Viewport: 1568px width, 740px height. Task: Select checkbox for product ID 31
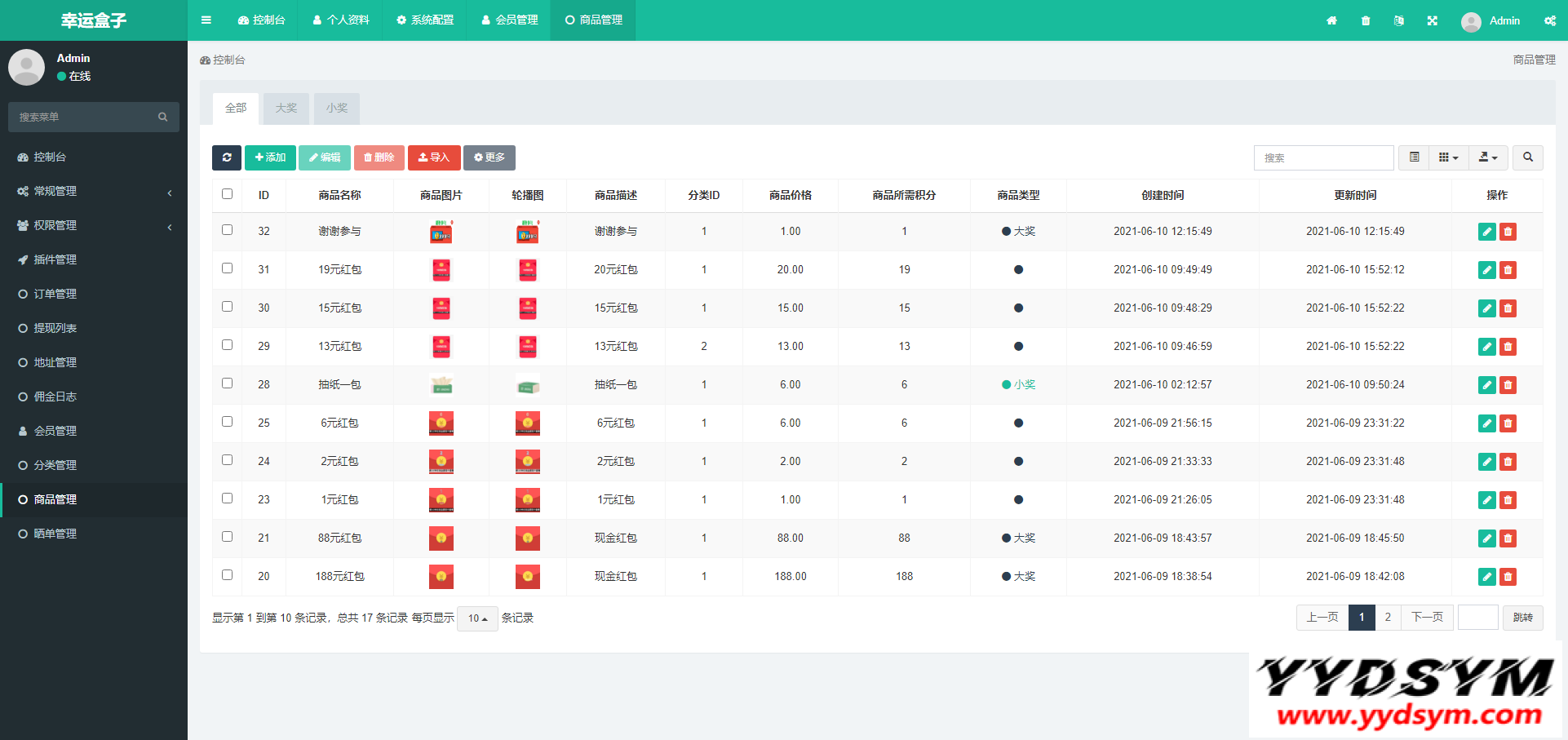pos(228,268)
